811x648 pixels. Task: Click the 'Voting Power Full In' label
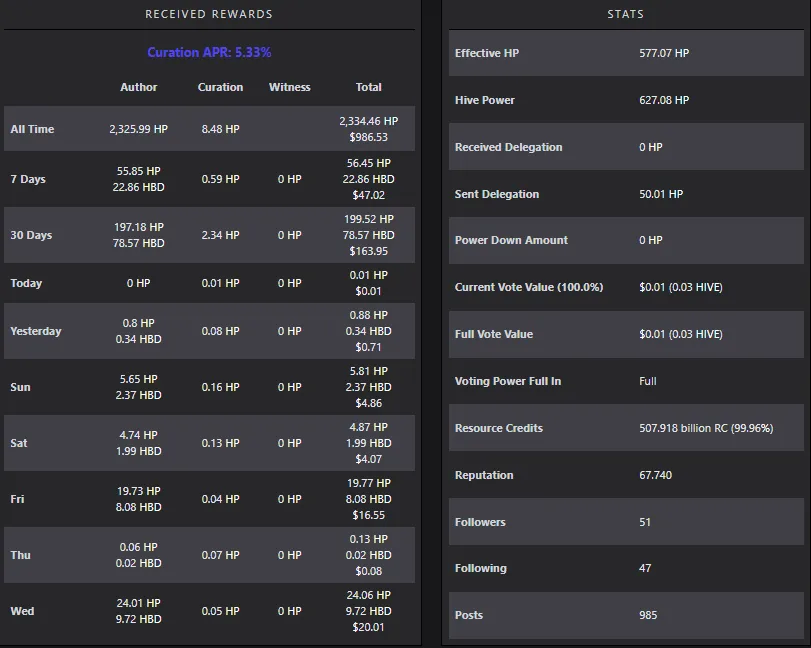pos(507,381)
